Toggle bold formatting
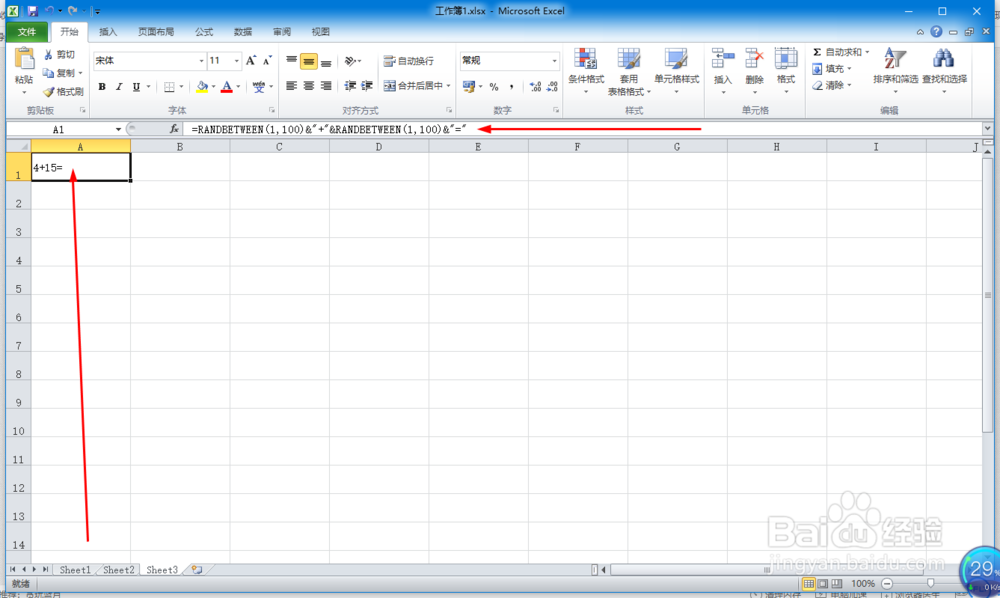 click(x=101, y=87)
